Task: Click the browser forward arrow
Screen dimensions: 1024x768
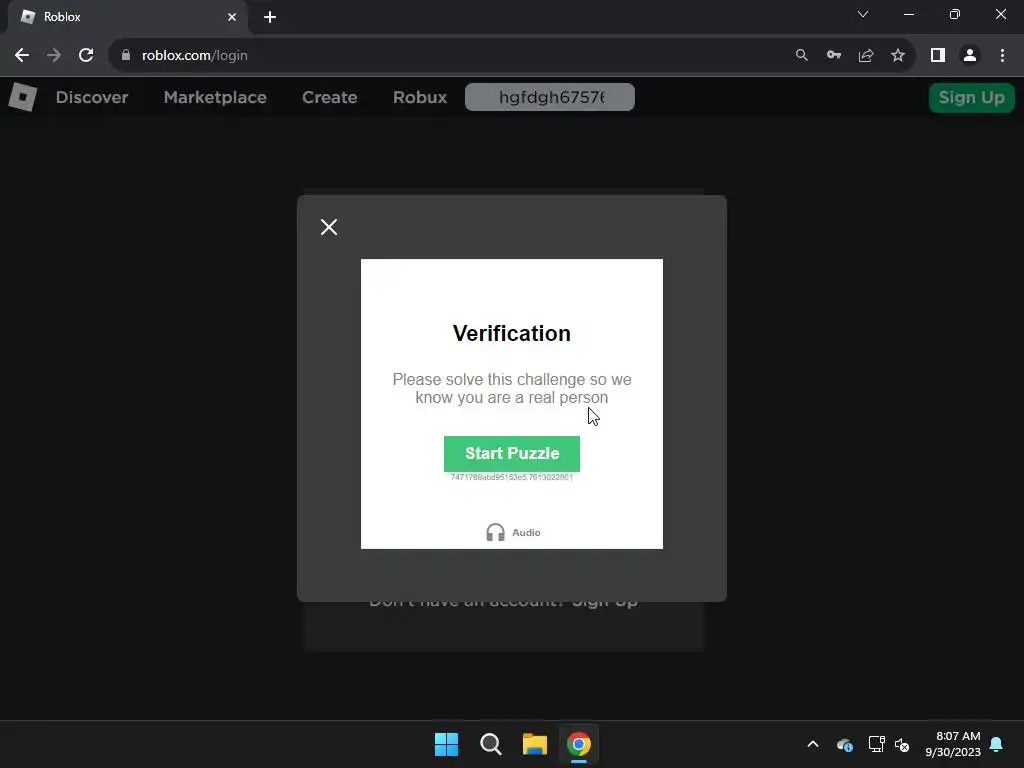Action: tap(54, 56)
